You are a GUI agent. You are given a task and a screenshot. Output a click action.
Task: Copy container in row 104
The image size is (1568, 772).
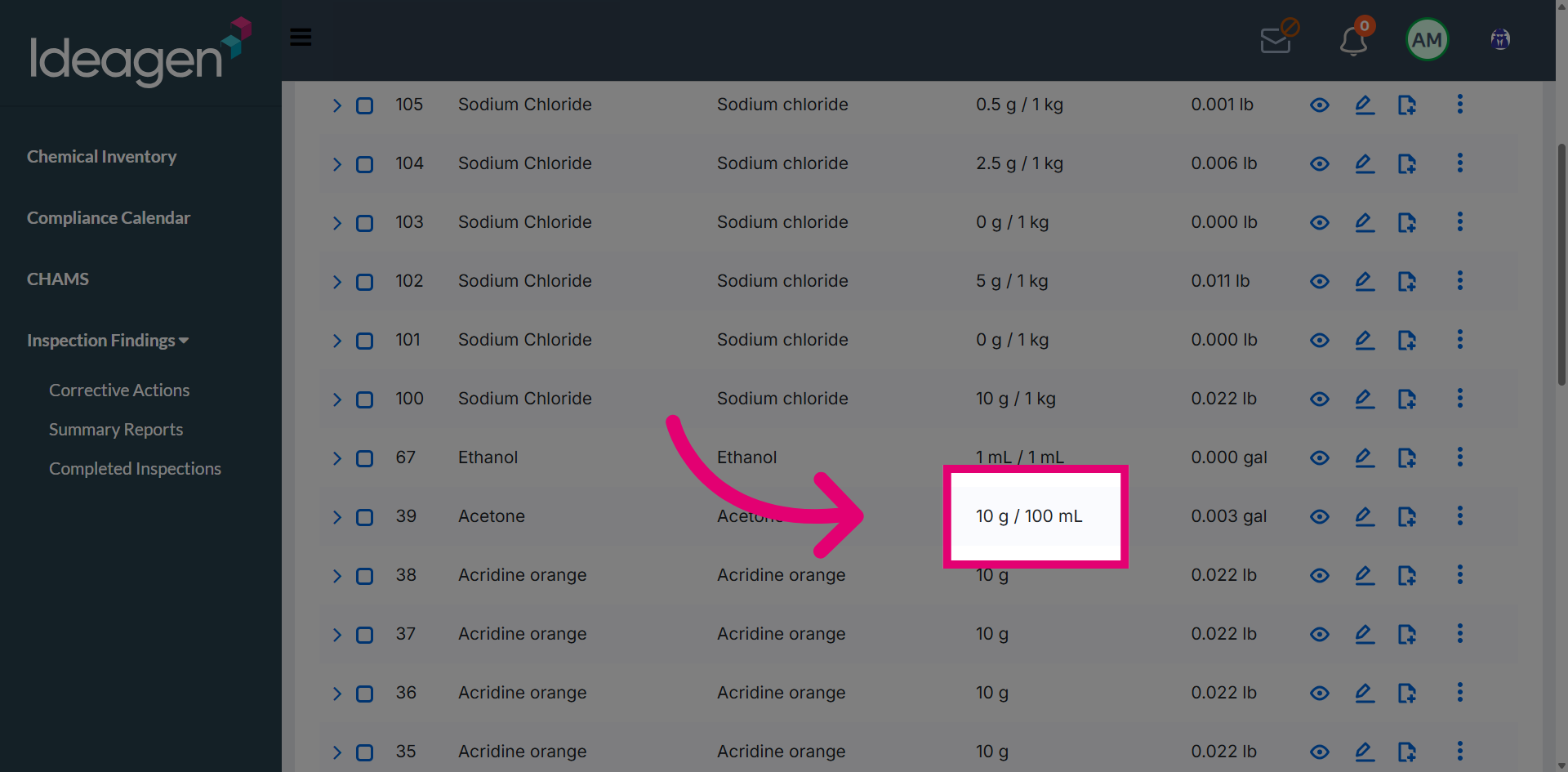pos(1406,163)
